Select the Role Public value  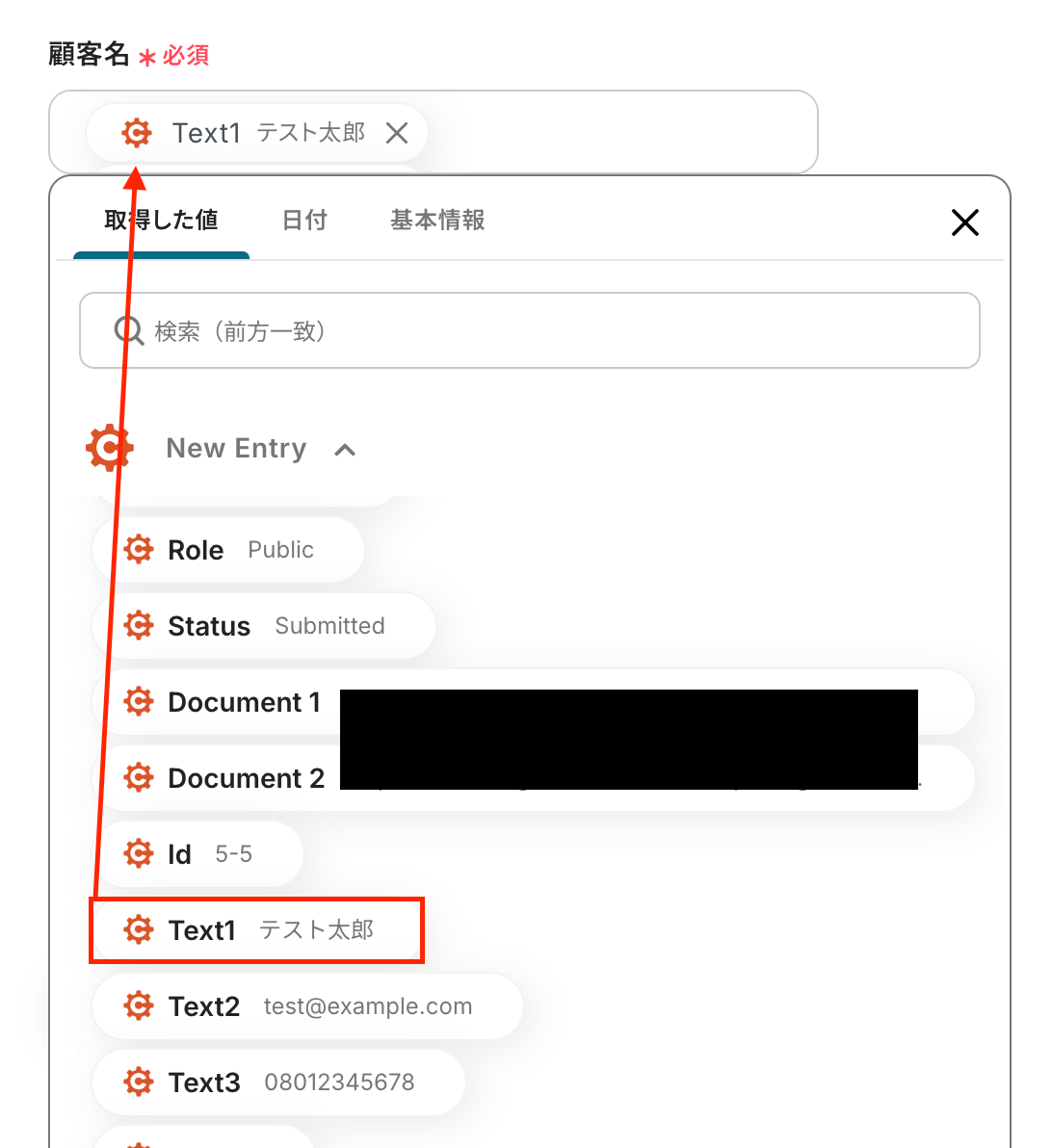click(227, 550)
